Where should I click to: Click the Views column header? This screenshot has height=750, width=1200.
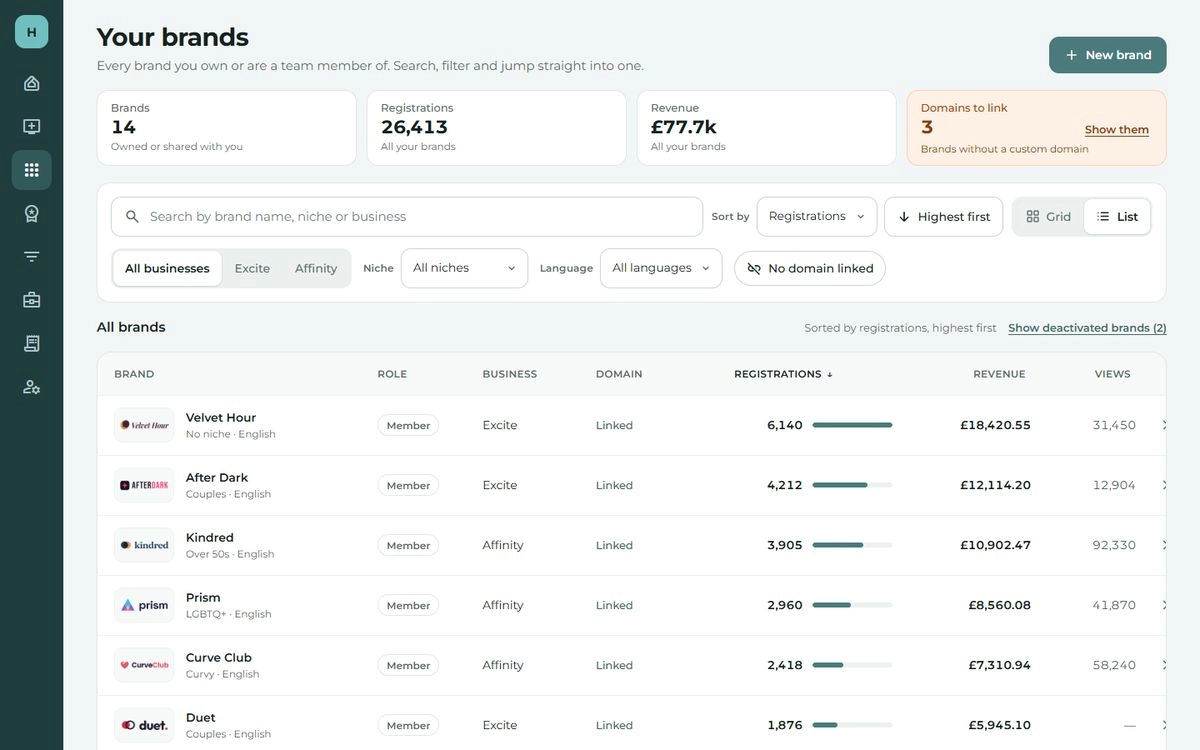point(1112,374)
